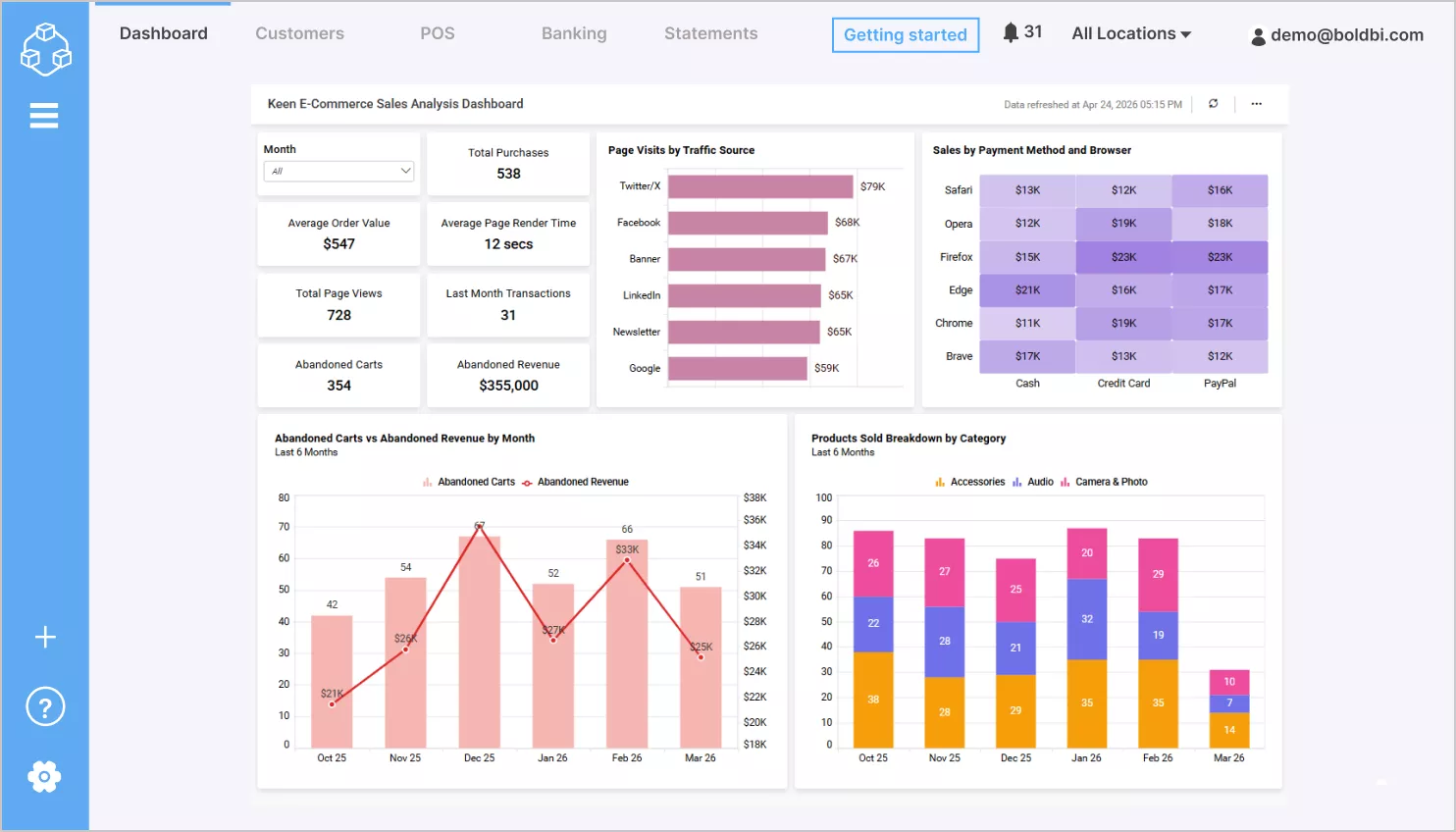The height and width of the screenshot is (832, 1456).
Task: Click the Average Order Value $547 card
Action: (x=338, y=234)
